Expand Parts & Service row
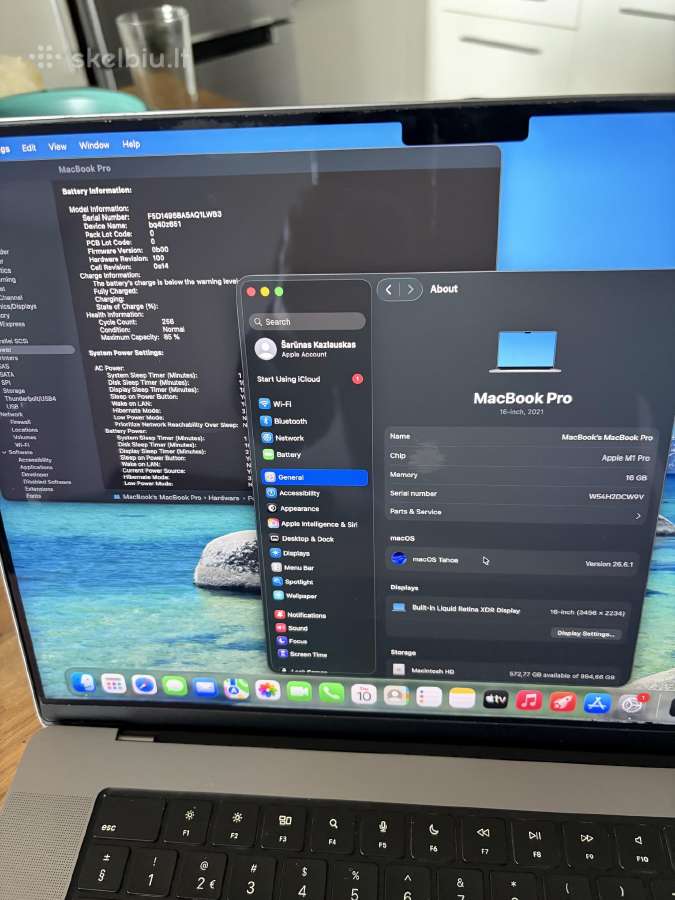This screenshot has width=675, height=900. tap(516, 513)
